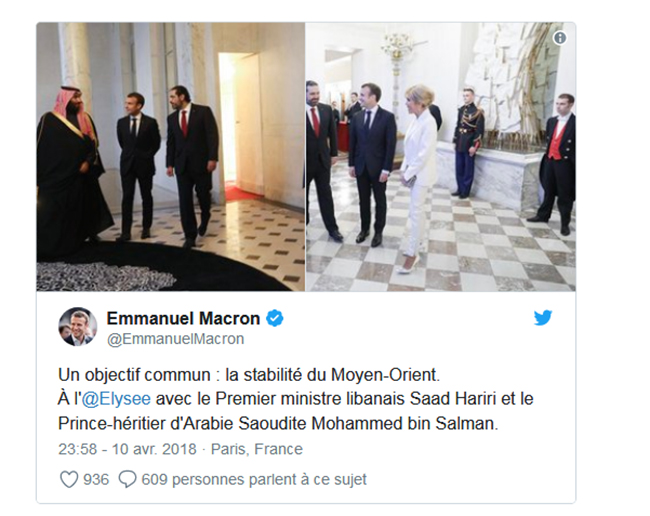Open the info icon on the photo
This screenshot has width=650, height=516.
(560, 38)
